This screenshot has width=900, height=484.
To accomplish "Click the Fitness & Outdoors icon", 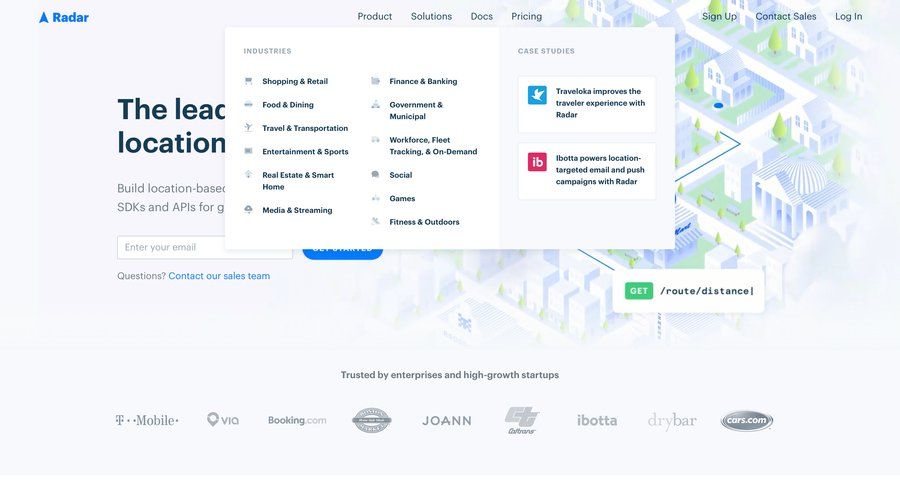I will (x=375, y=221).
